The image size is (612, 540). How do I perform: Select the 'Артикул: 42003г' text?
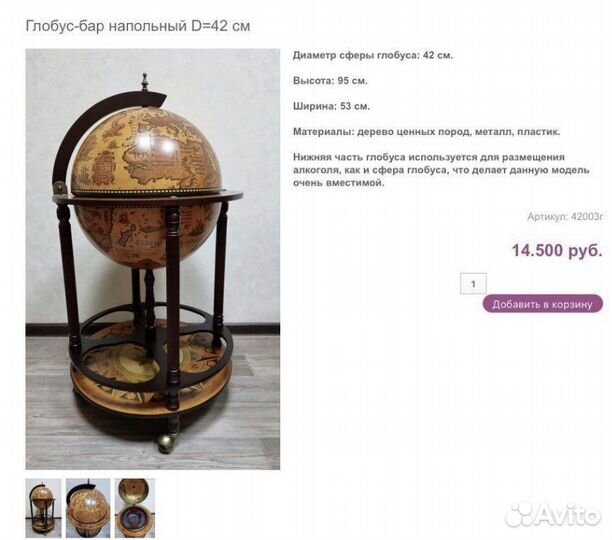(x=565, y=217)
